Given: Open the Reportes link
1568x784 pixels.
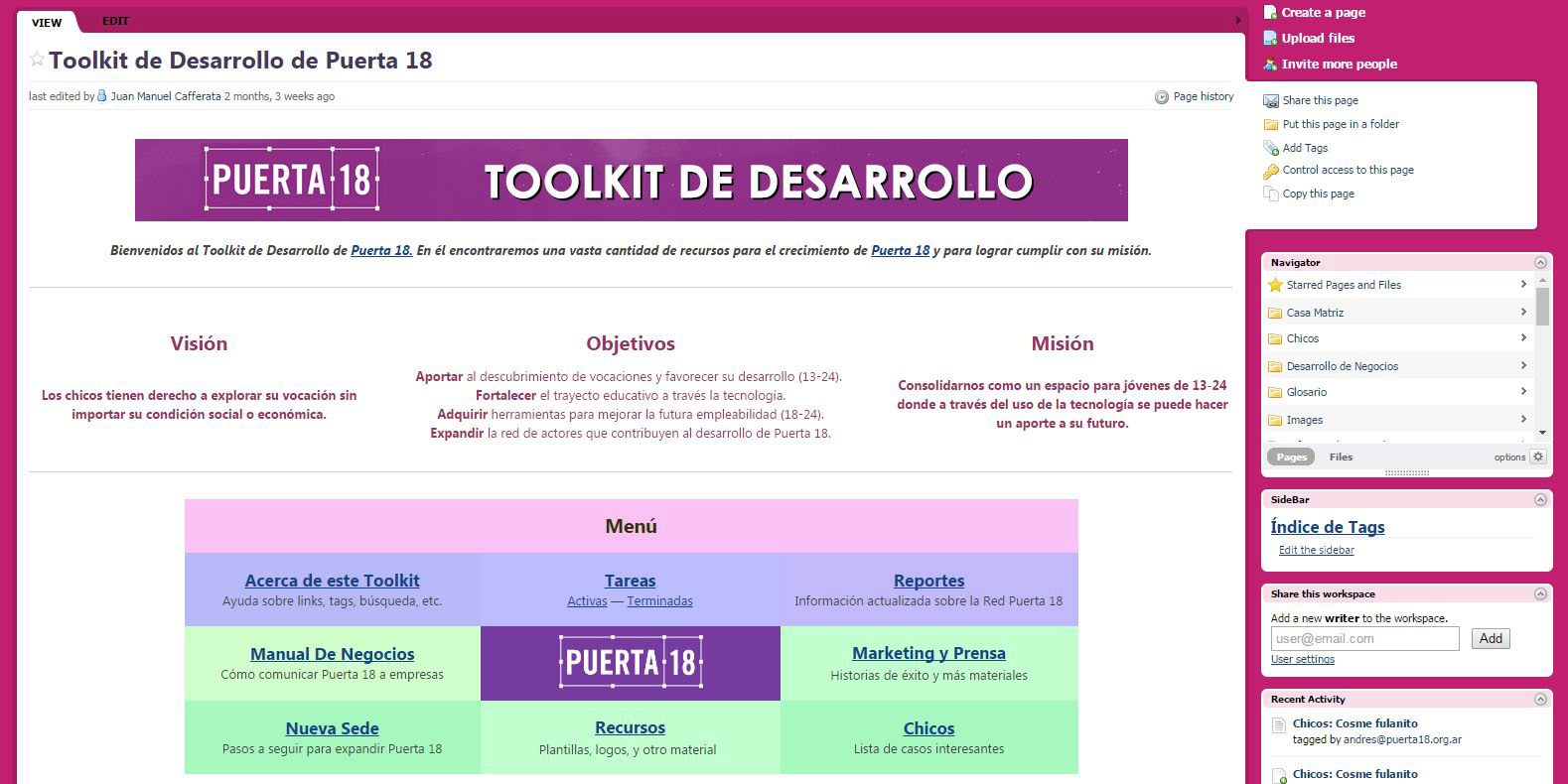Looking at the screenshot, I should [928, 581].
